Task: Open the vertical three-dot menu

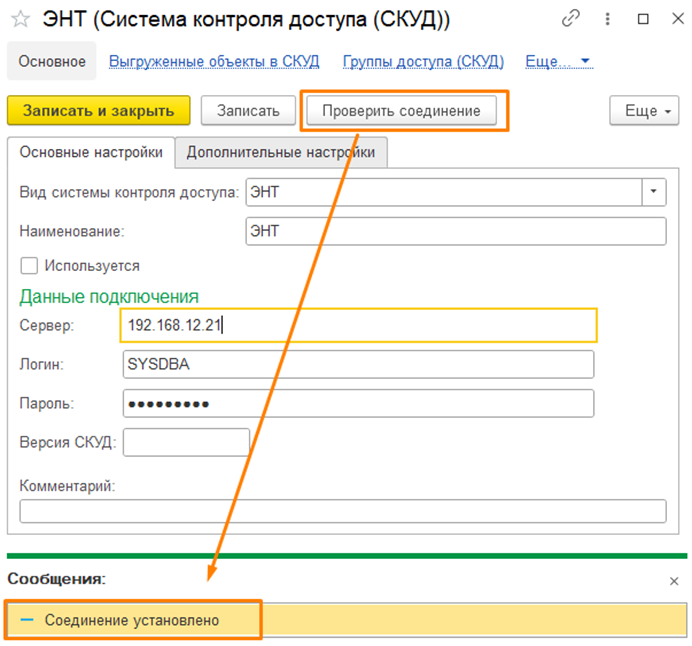Action: click(x=608, y=19)
